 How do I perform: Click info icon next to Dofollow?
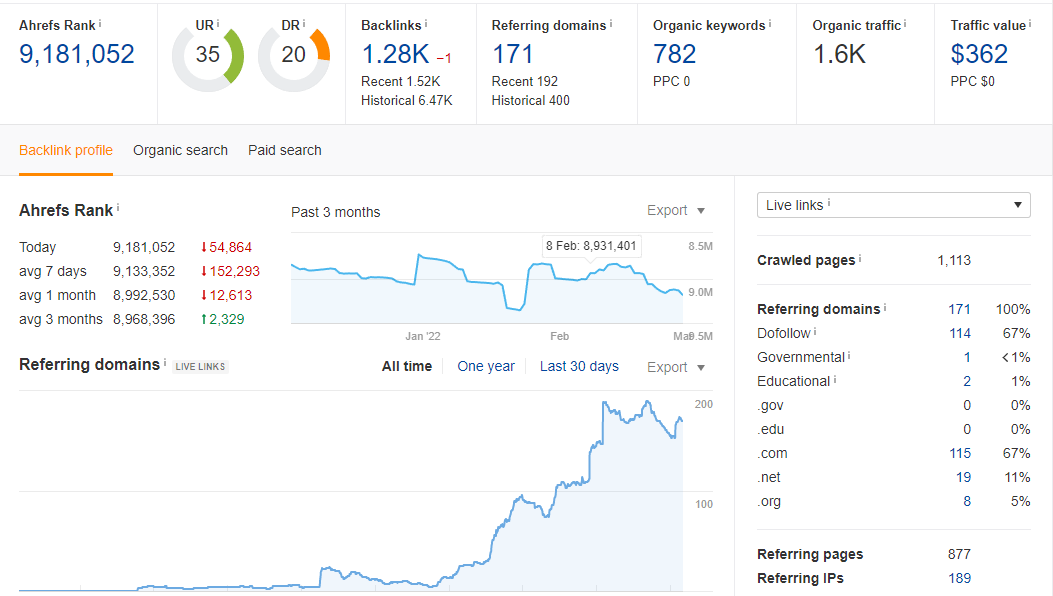click(815, 331)
